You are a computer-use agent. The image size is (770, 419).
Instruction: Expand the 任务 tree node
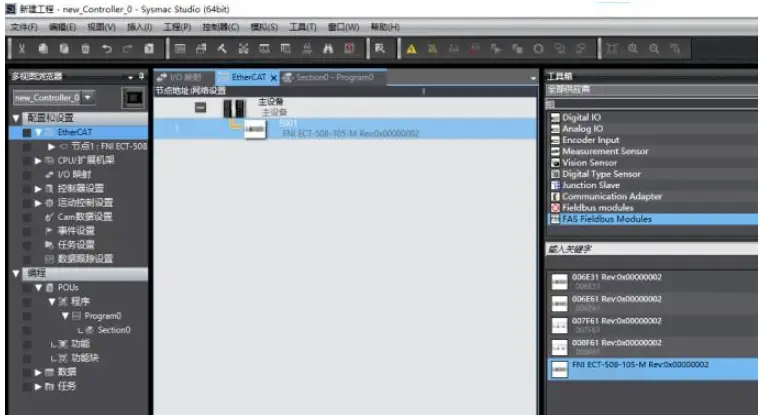(x=38, y=387)
